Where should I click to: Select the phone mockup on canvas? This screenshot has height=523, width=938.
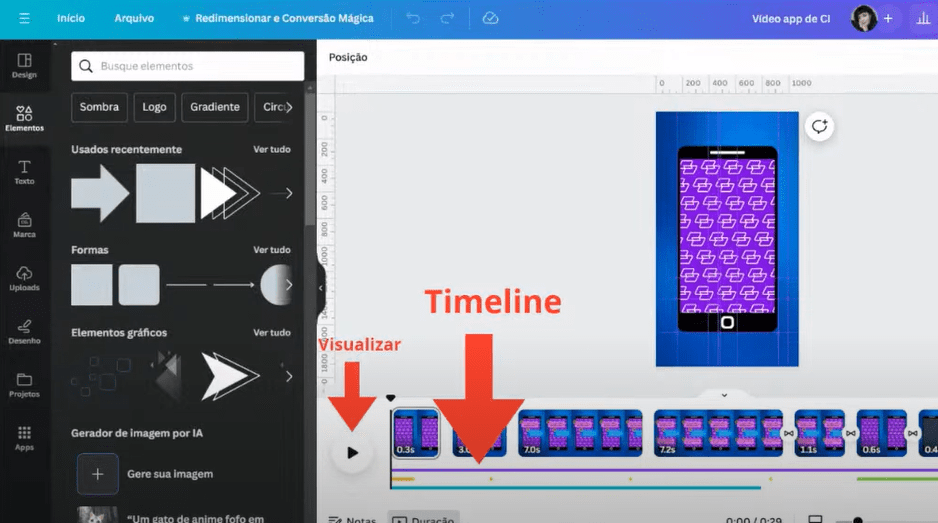tap(727, 239)
